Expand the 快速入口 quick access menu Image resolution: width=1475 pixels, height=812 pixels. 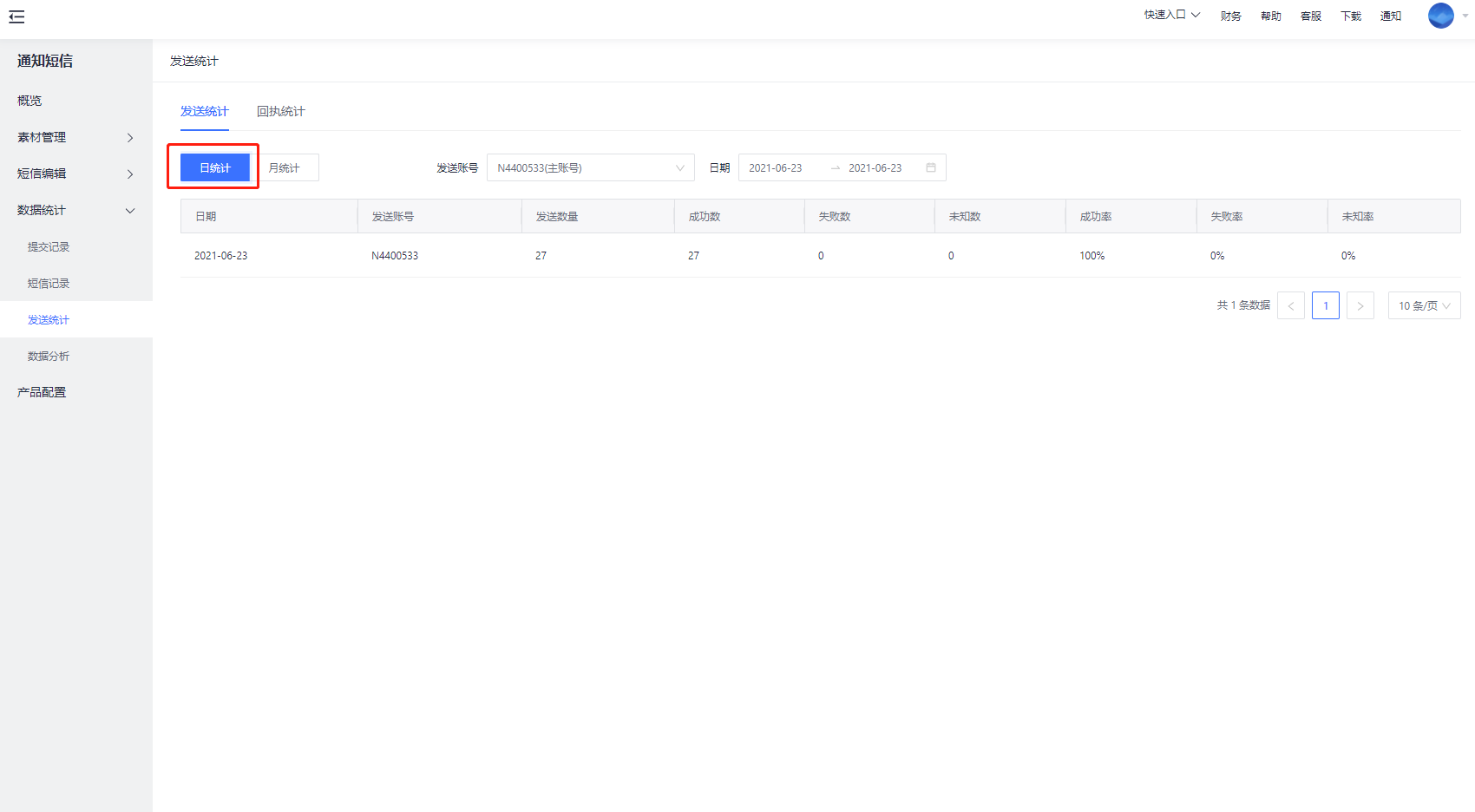pos(1171,15)
